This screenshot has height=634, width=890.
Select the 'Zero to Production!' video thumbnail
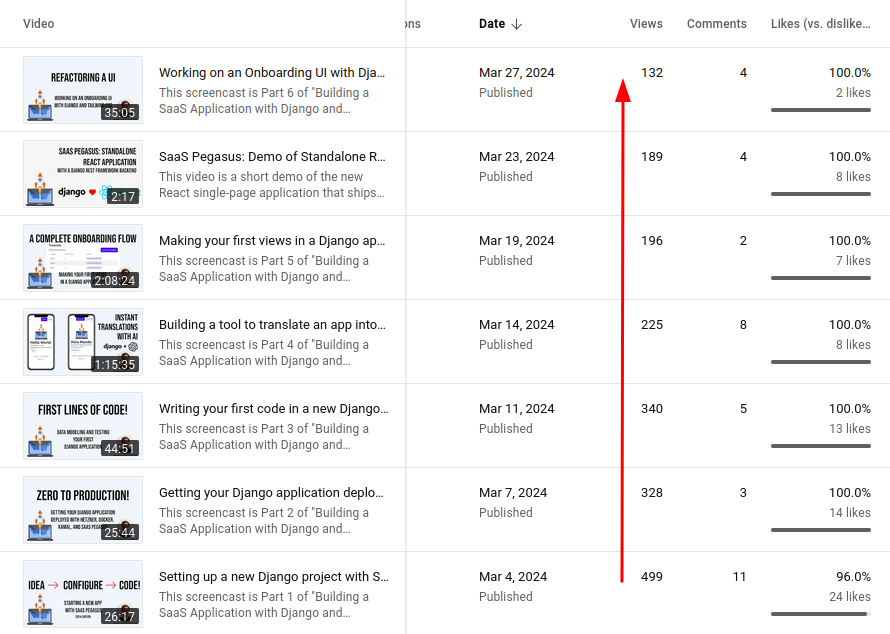pos(83,511)
